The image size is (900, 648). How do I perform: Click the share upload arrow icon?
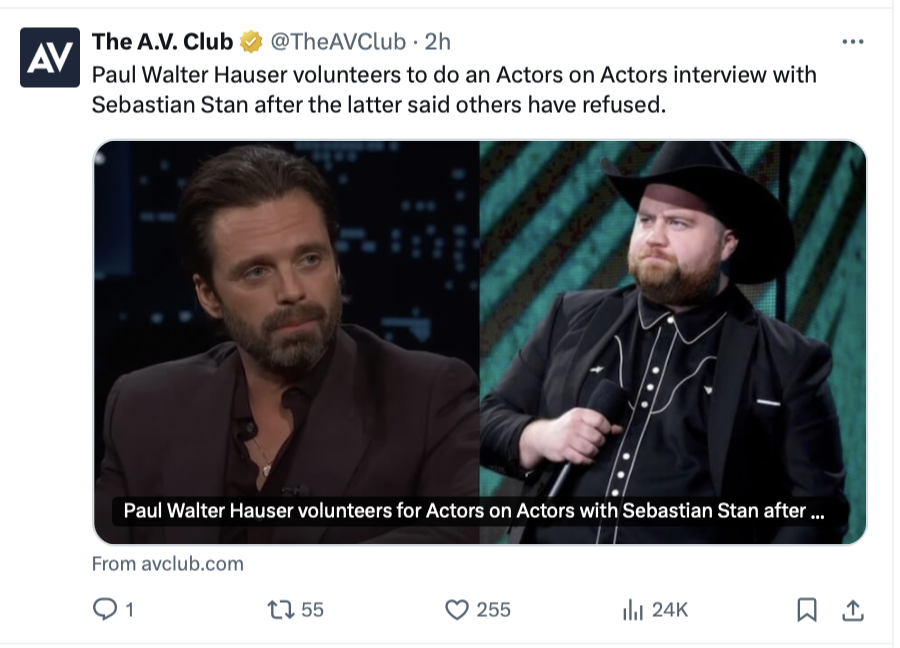pyautogui.click(x=852, y=609)
